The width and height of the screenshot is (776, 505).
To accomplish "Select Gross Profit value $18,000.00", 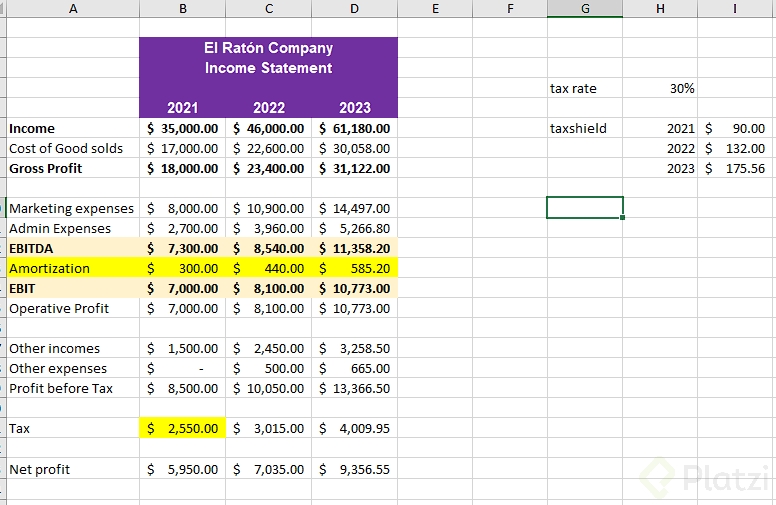I will click(x=183, y=168).
